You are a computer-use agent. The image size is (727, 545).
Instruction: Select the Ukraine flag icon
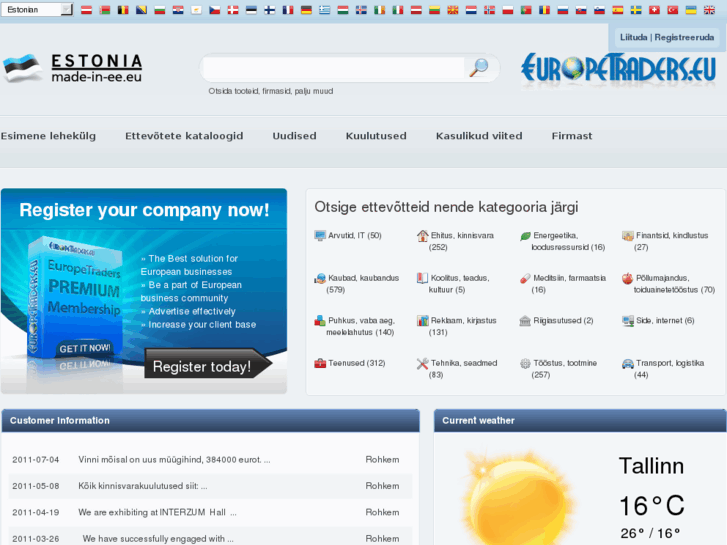691,10
